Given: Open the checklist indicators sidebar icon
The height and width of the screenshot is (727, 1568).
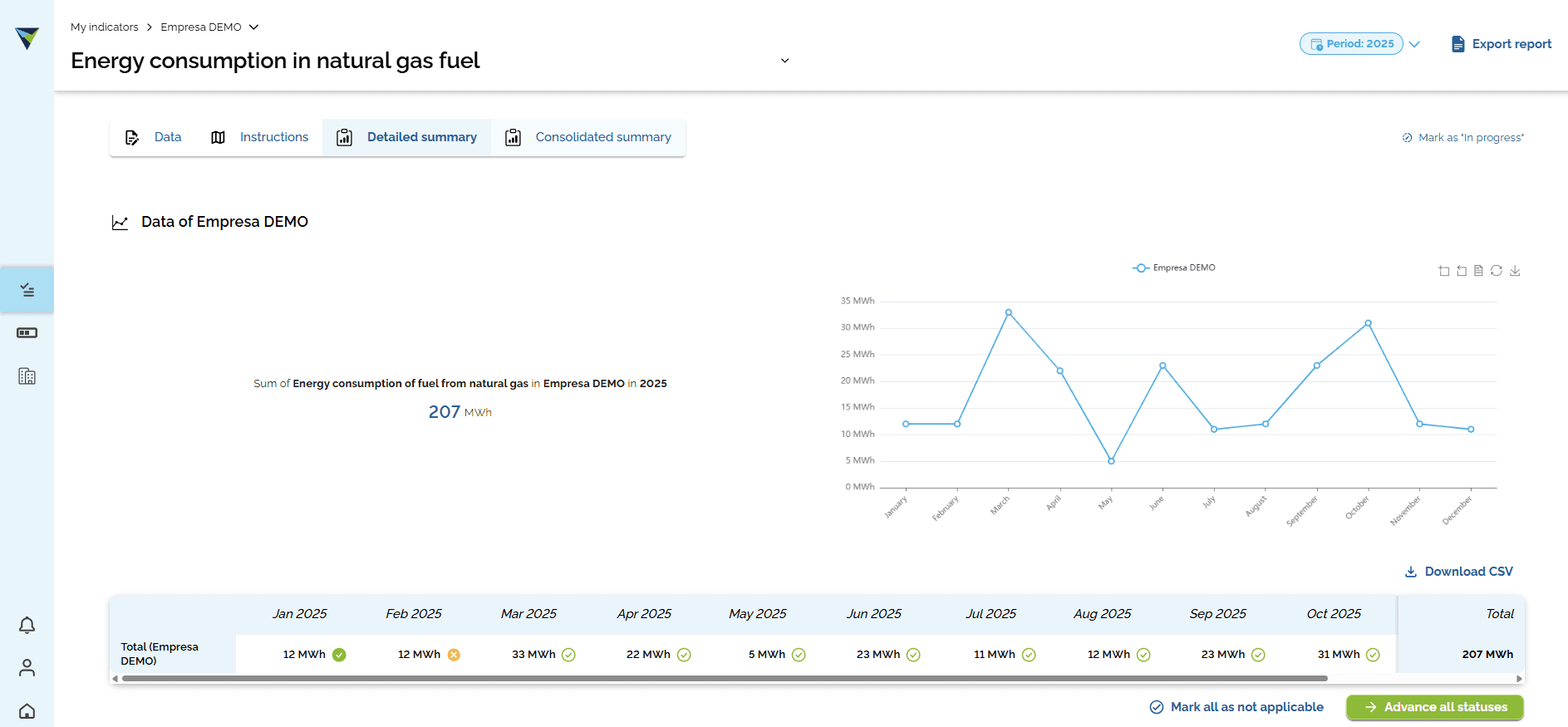Looking at the screenshot, I should [27, 290].
